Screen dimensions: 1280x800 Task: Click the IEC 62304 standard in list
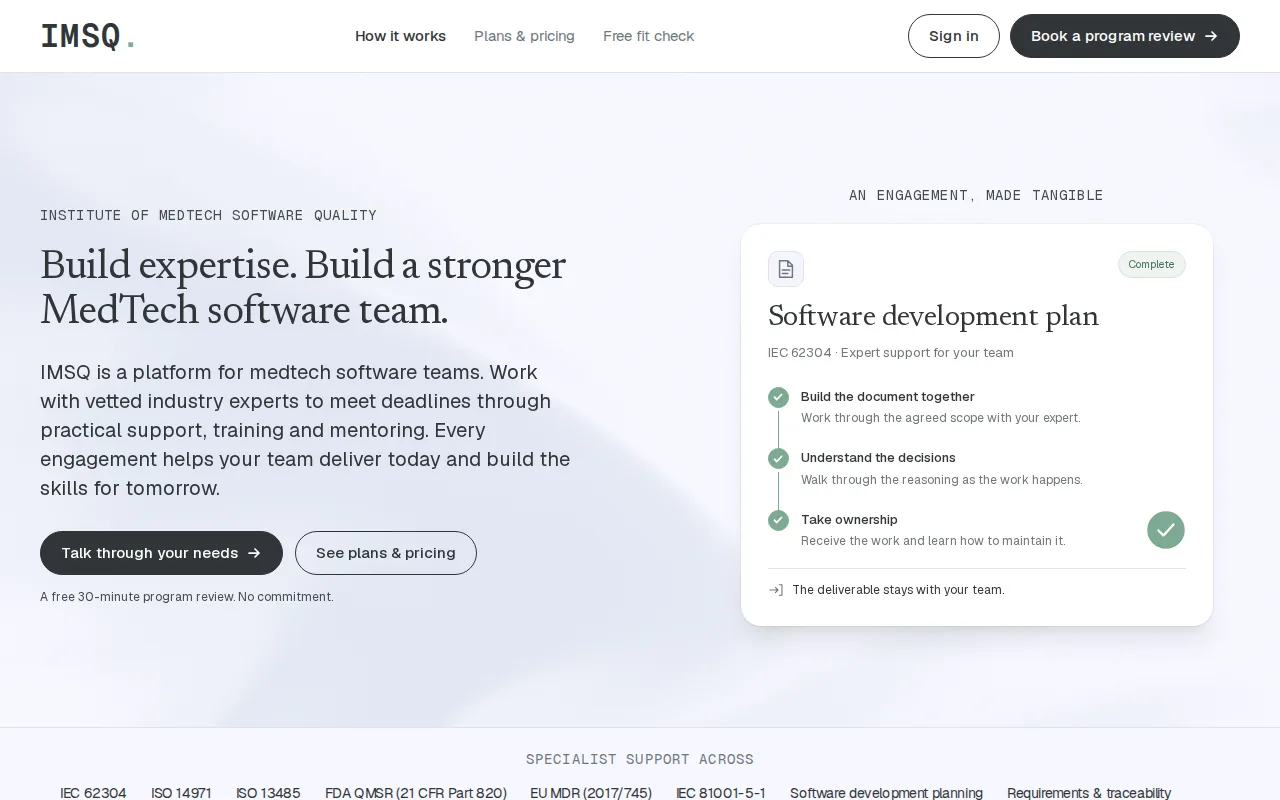click(93, 793)
